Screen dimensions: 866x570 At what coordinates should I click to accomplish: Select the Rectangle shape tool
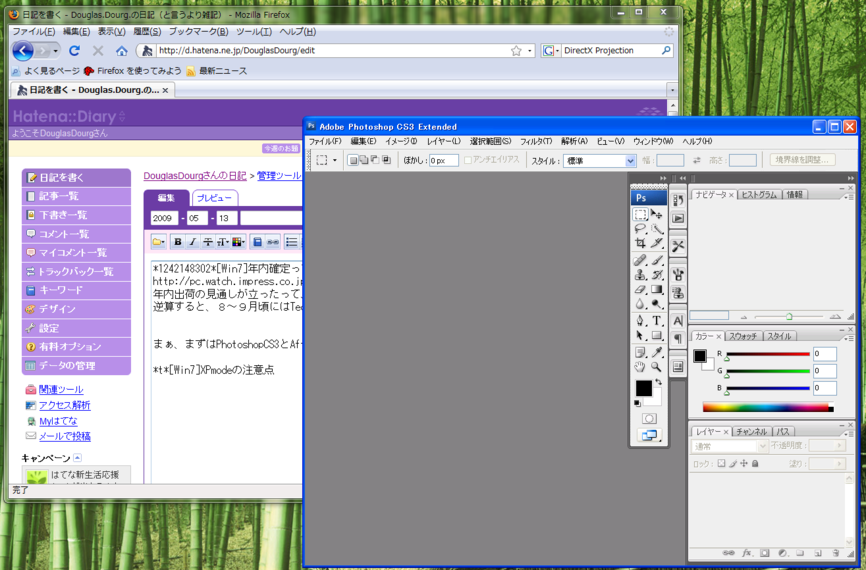pos(657,335)
